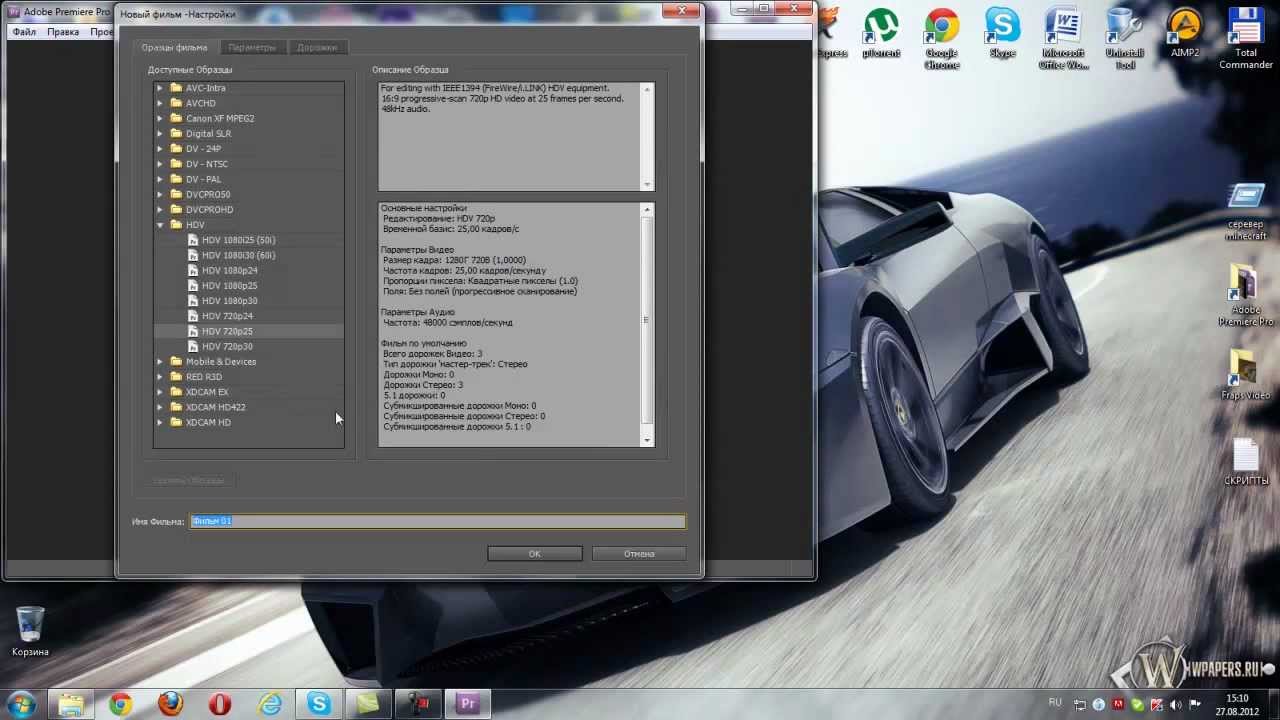This screenshot has width=1280, height=720.
Task: Select the HDV 1080p24 preset
Action: (x=229, y=270)
